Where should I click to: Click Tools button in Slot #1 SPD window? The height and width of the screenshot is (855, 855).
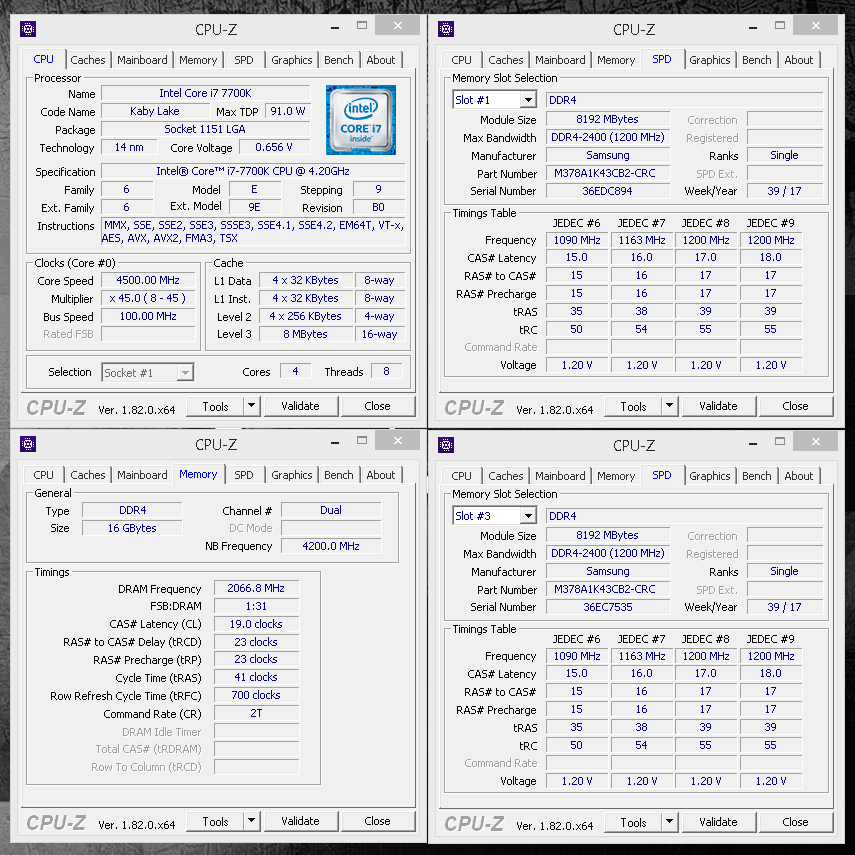pyautogui.click(x=633, y=406)
